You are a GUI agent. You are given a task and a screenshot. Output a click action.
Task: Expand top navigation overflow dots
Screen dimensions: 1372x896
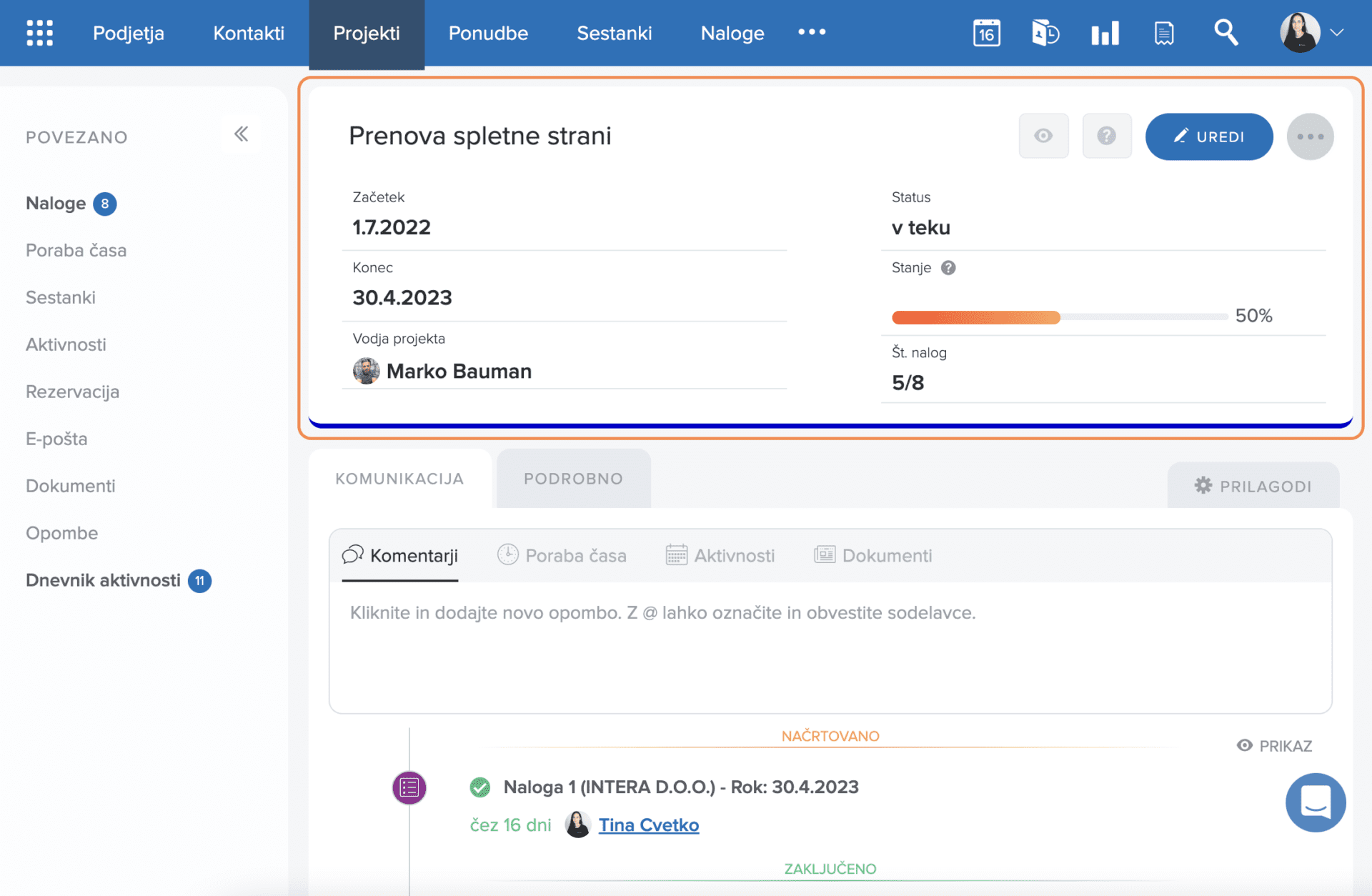coord(812,32)
